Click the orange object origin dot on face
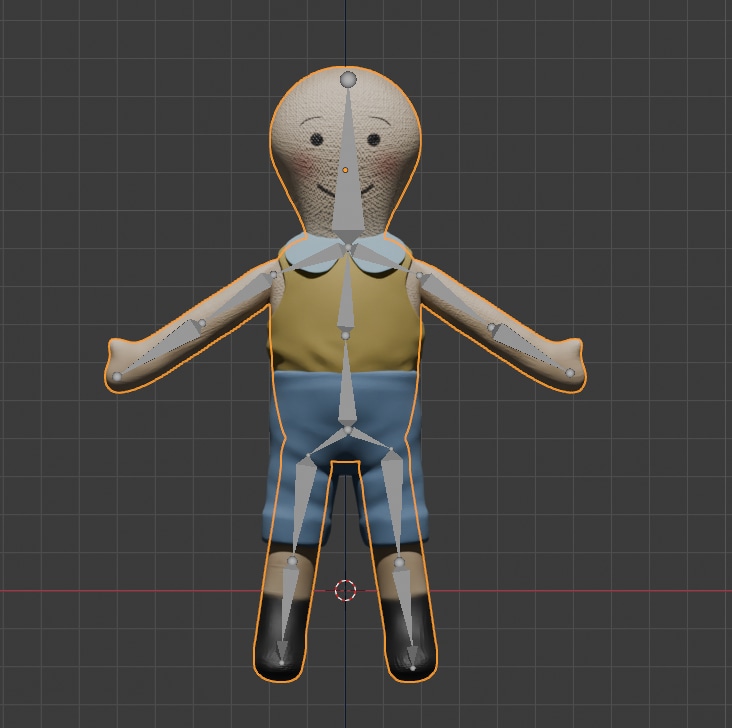Viewport: 732px width, 728px height. [346, 170]
